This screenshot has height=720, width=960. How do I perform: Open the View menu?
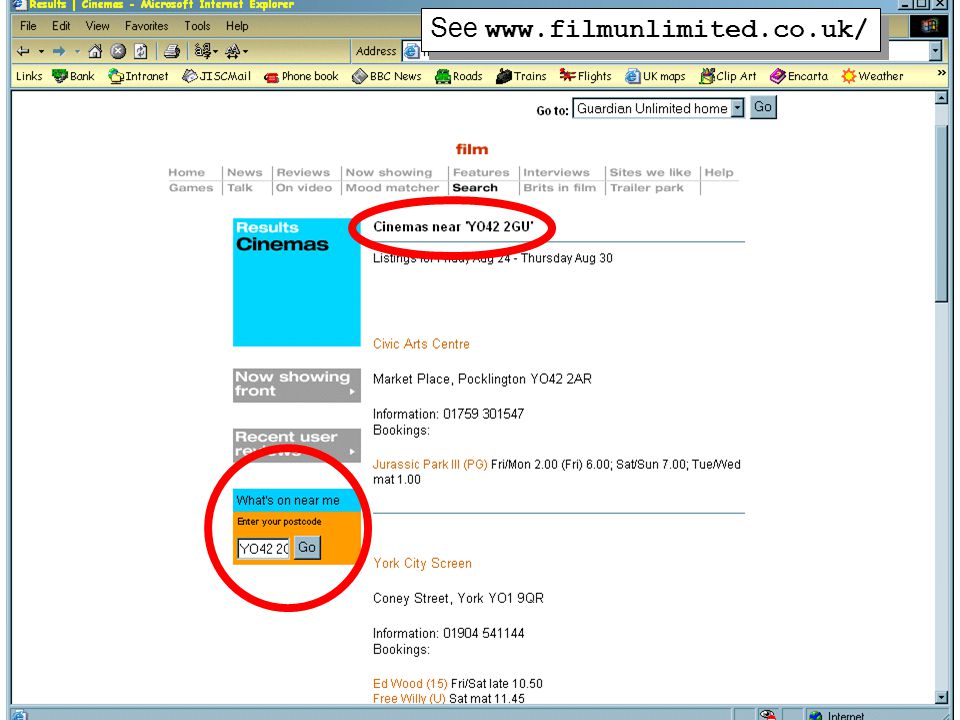click(x=97, y=26)
